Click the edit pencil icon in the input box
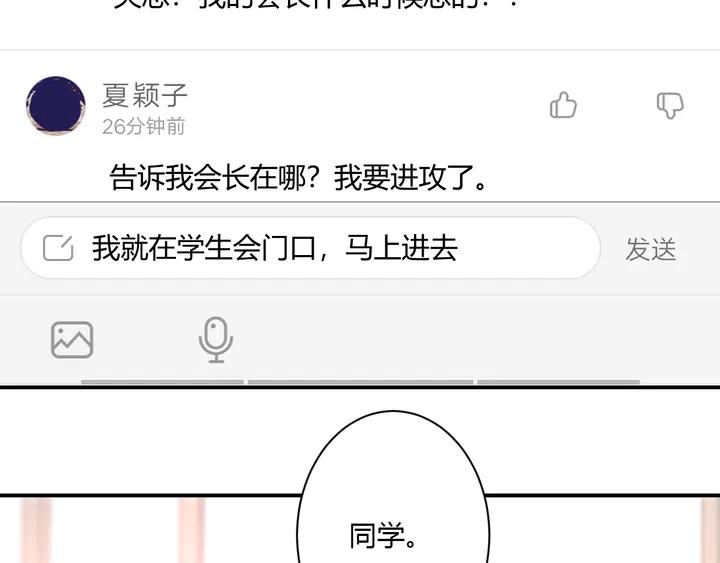Viewport: 720px width, 563px height. click(x=58, y=248)
